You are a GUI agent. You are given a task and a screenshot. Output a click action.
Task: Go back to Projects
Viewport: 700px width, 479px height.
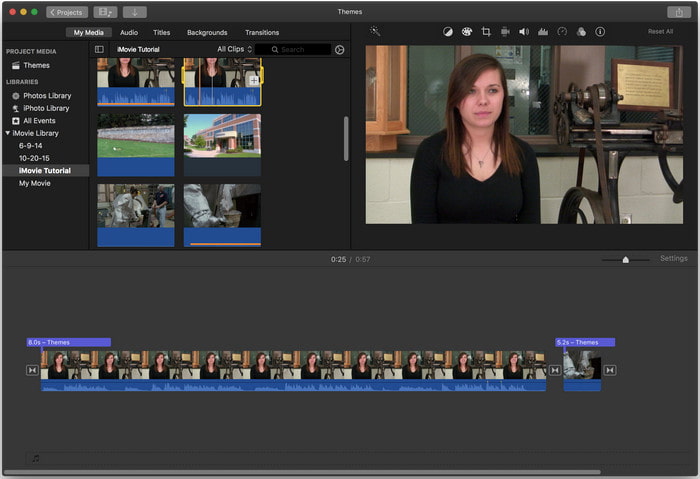67,12
